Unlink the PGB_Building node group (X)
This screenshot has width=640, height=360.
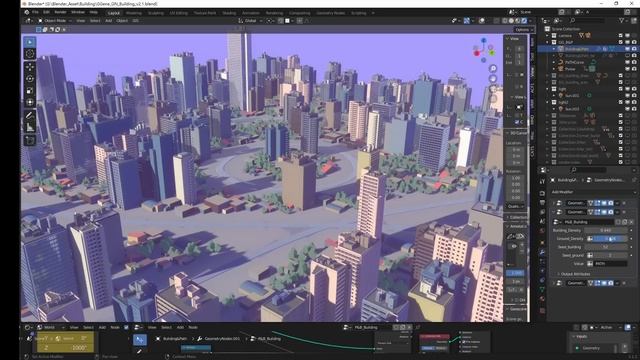pyautogui.click(x=631, y=222)
